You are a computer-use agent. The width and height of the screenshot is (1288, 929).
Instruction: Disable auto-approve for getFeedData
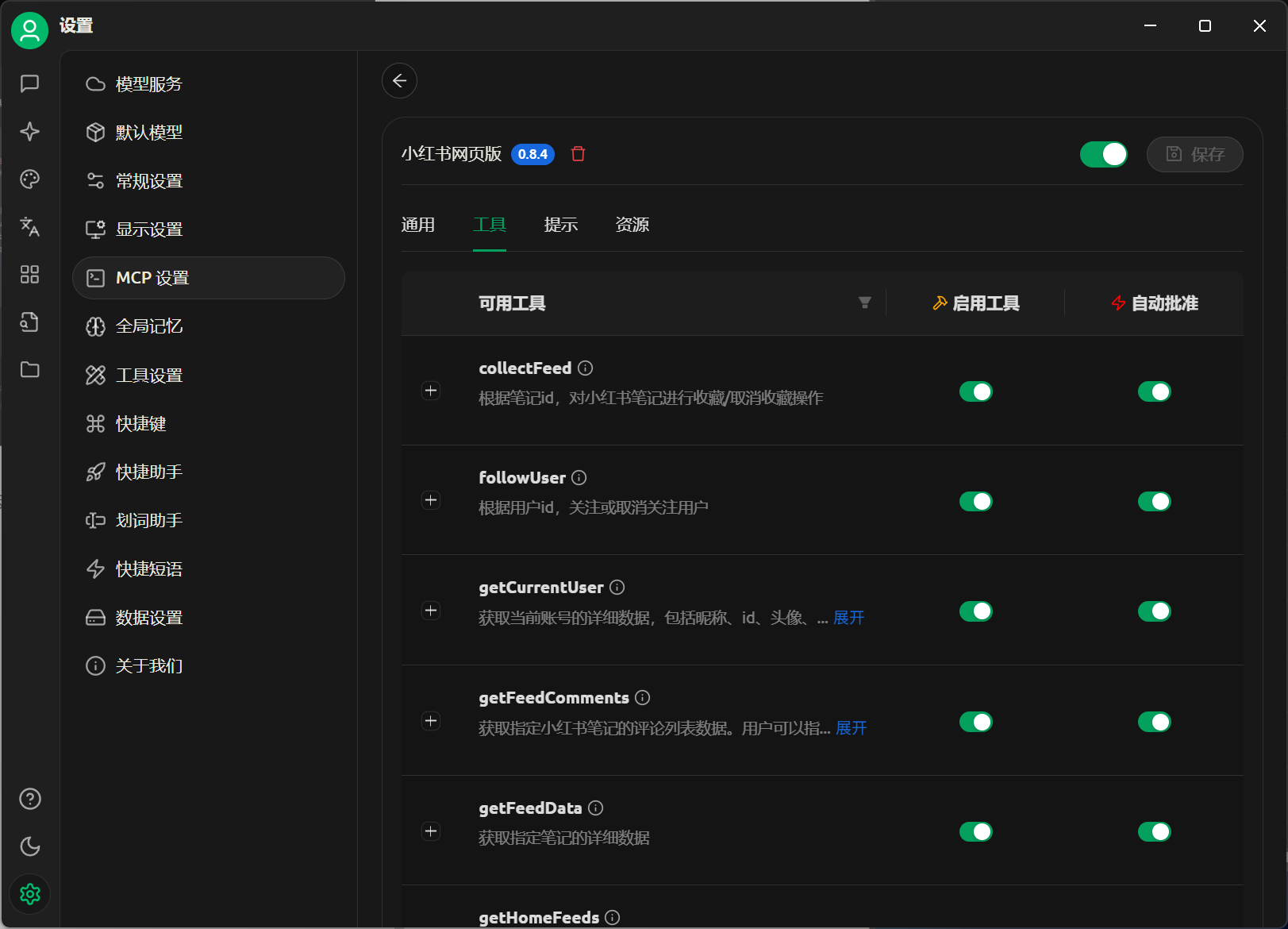coord(1155,831)
